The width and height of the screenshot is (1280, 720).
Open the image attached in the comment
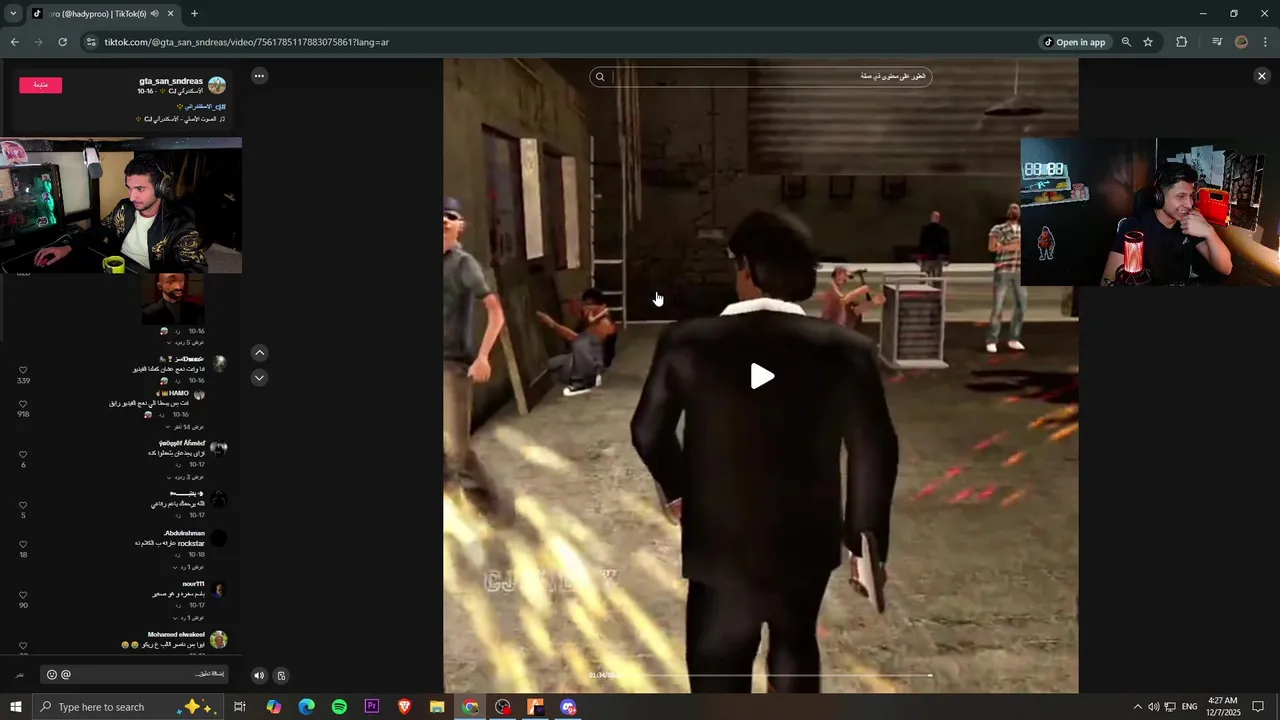[x=172, y=299]
